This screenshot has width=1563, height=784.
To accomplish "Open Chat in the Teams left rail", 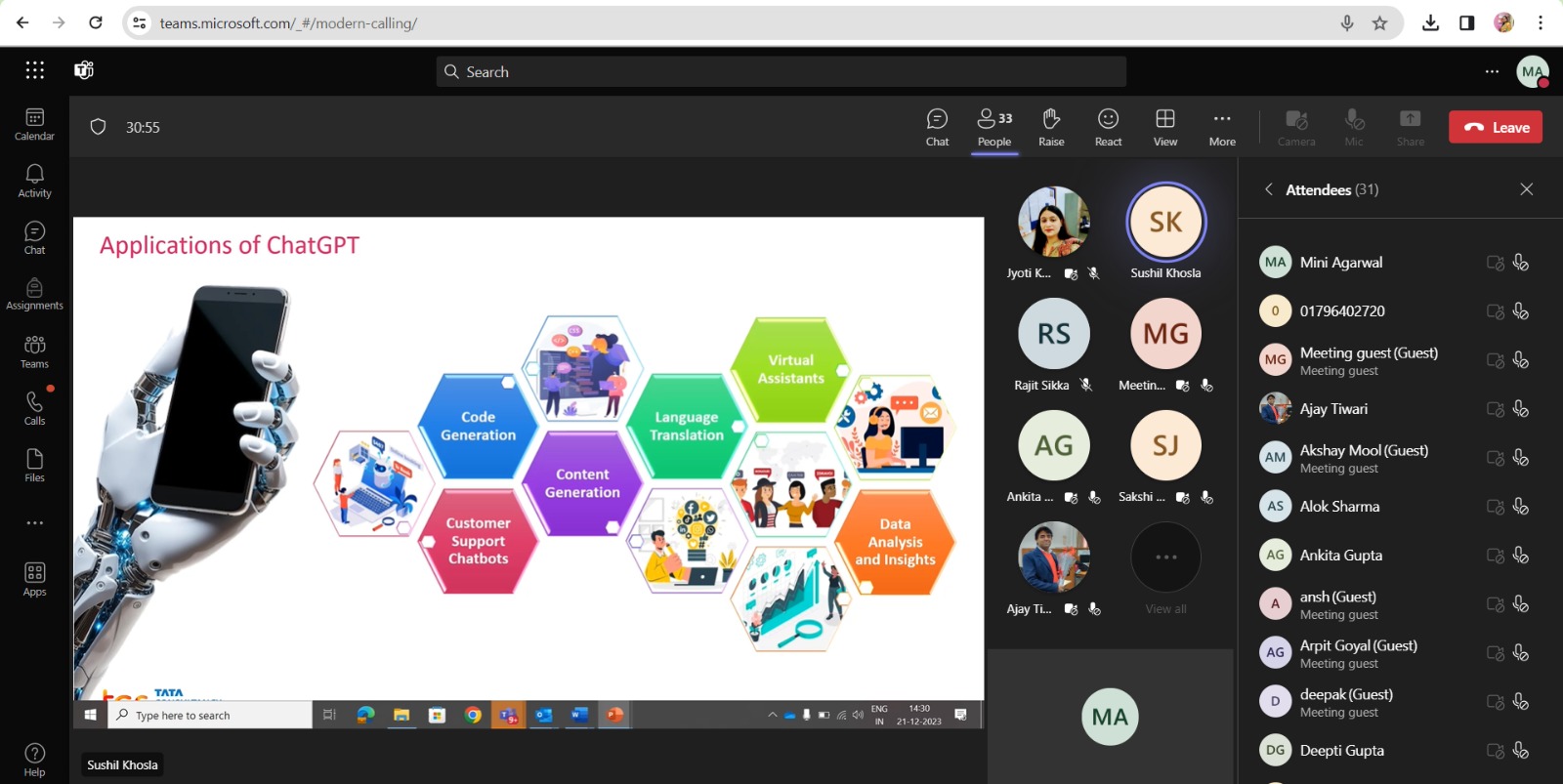I will (x=34, y=237).
